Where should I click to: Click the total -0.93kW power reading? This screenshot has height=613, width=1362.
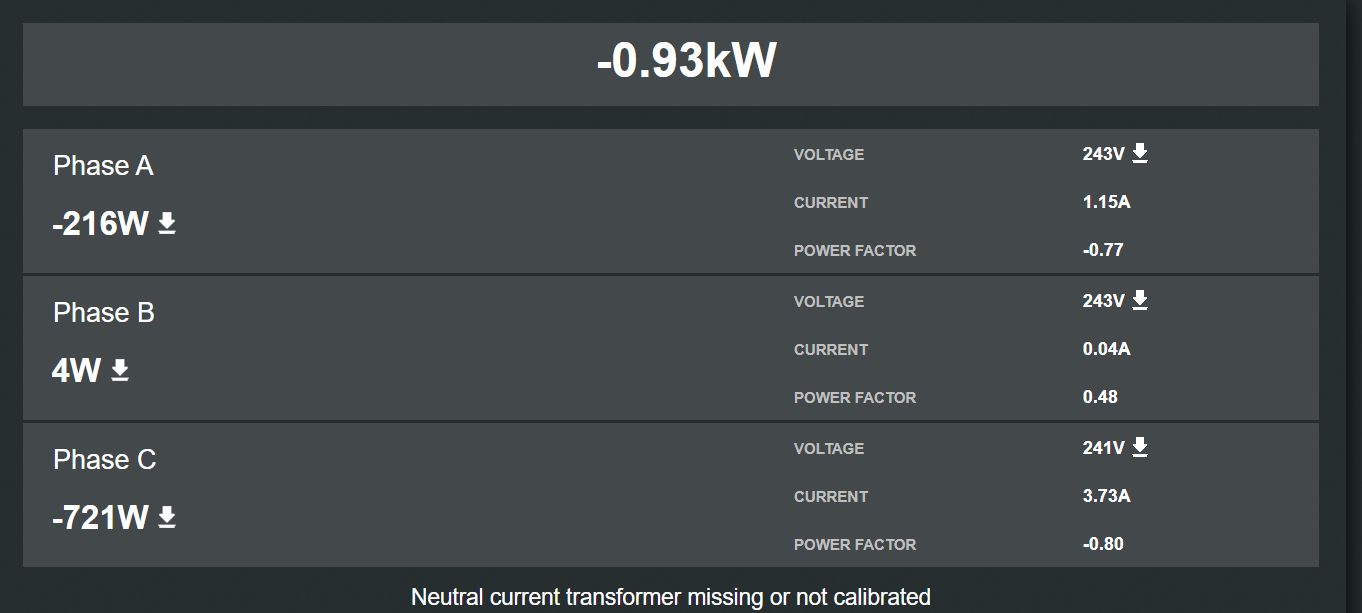686,61
